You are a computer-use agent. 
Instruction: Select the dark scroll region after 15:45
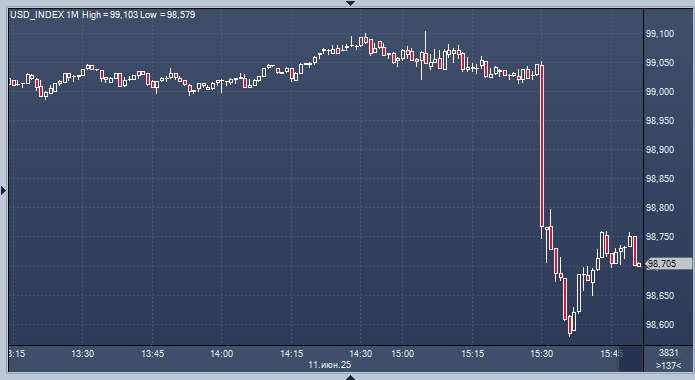click(631, 359)
